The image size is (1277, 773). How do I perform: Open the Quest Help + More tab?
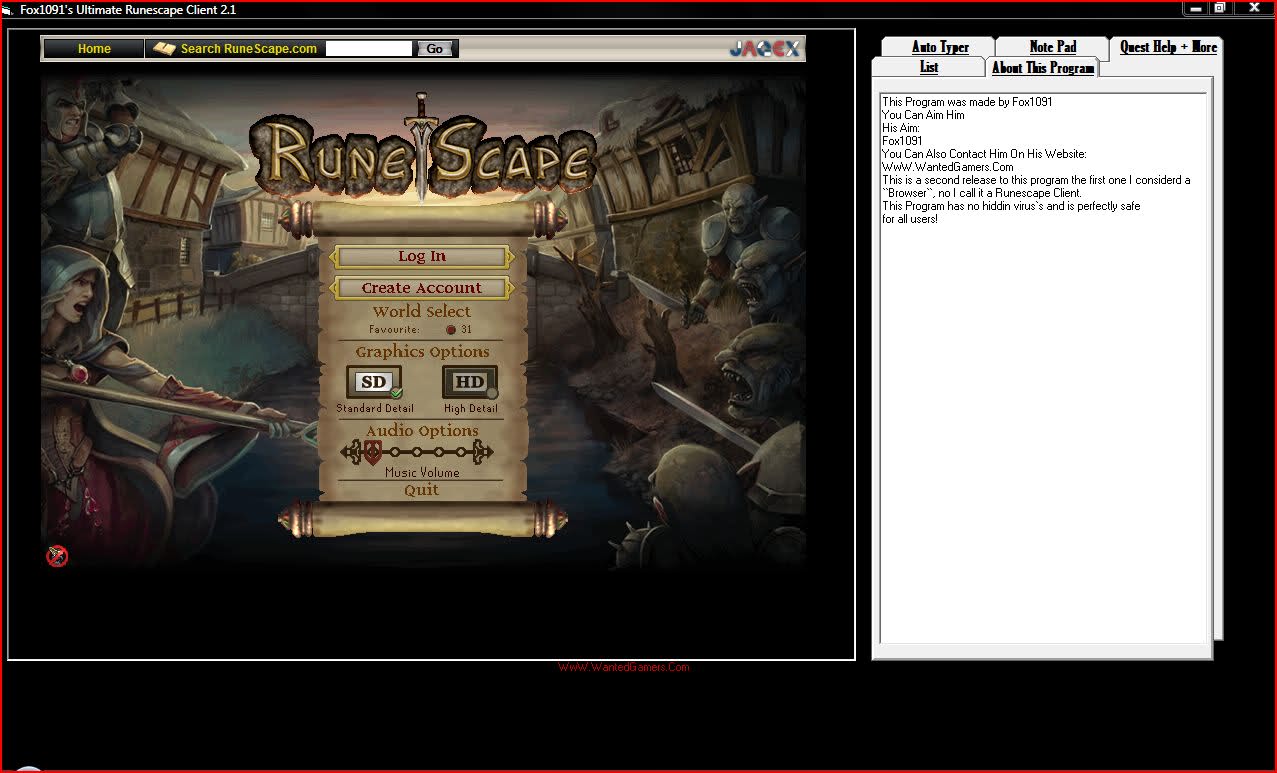pos(1168,47)
